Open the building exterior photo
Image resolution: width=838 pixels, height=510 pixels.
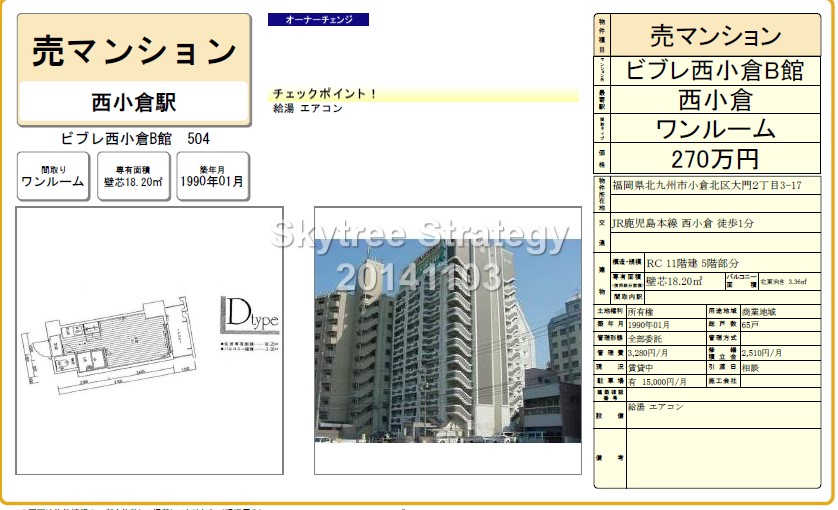(x=448, y=341)
